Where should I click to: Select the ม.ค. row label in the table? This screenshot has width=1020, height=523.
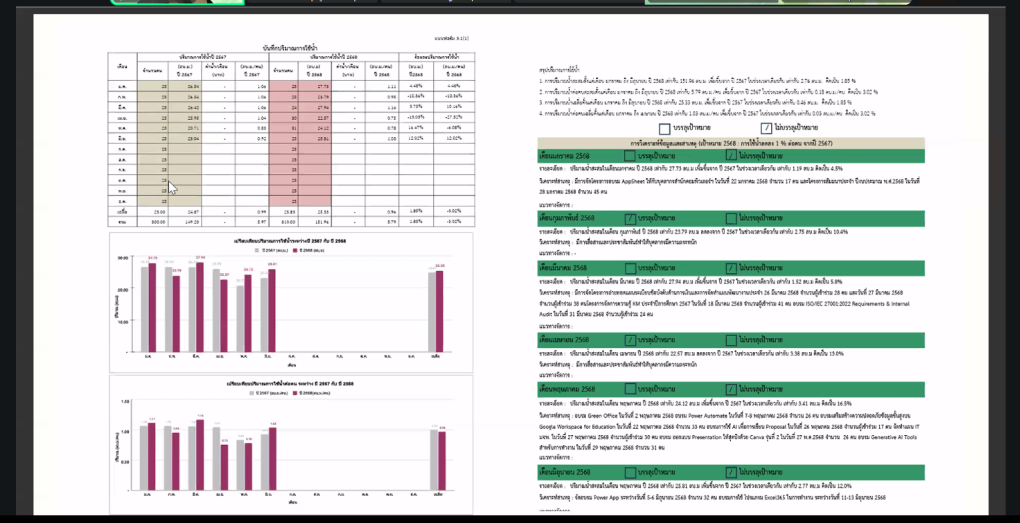pos(121,87)
